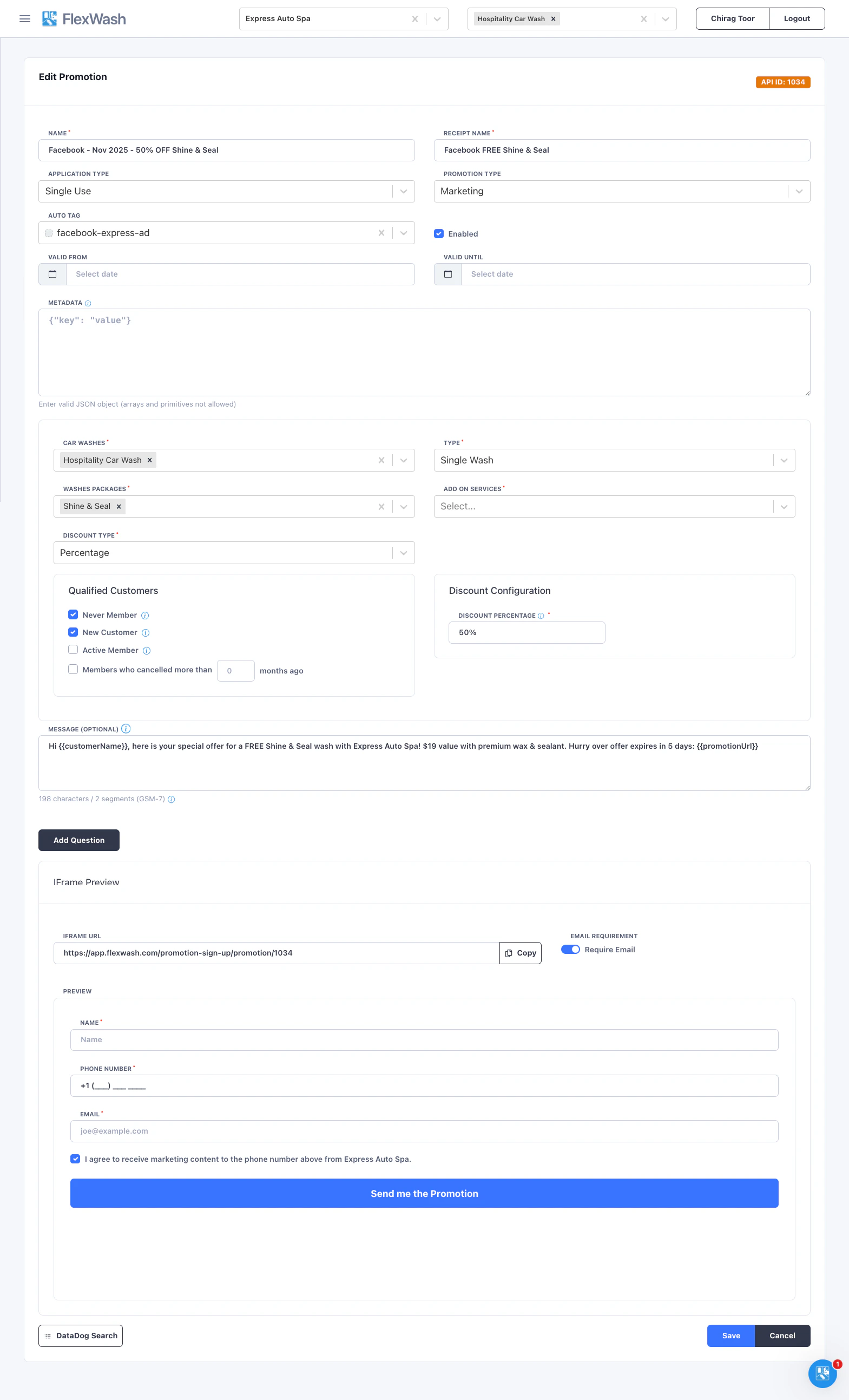Toggle the marketing content agreement checkbox

[x=76, y=1159]
